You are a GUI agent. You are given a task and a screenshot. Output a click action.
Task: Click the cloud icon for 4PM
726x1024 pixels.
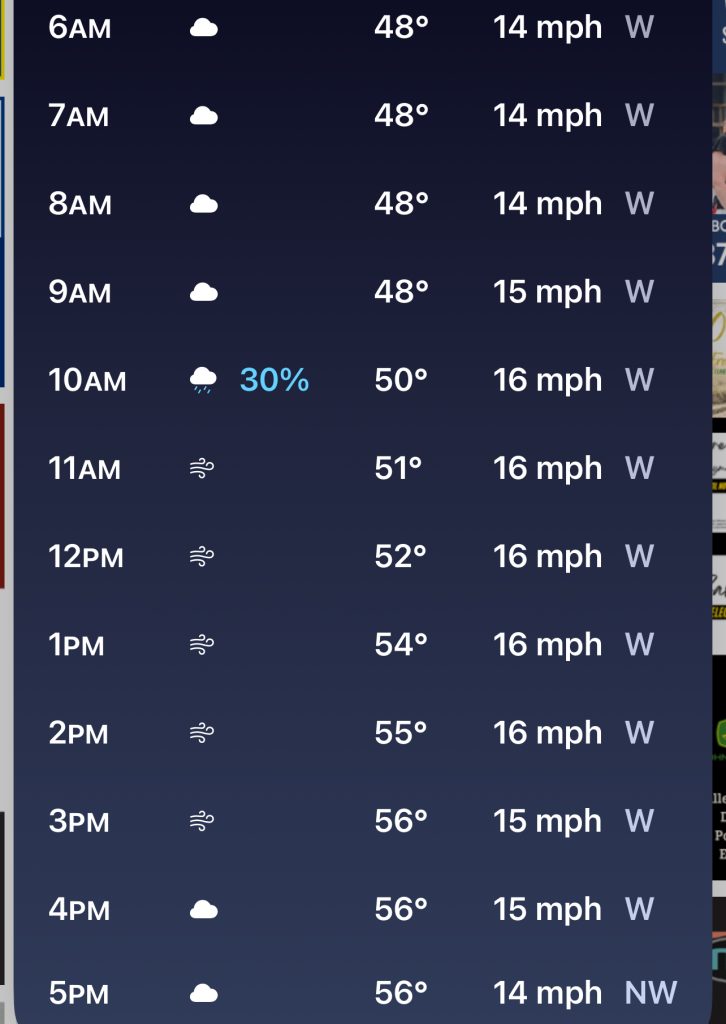pos(203,910)
